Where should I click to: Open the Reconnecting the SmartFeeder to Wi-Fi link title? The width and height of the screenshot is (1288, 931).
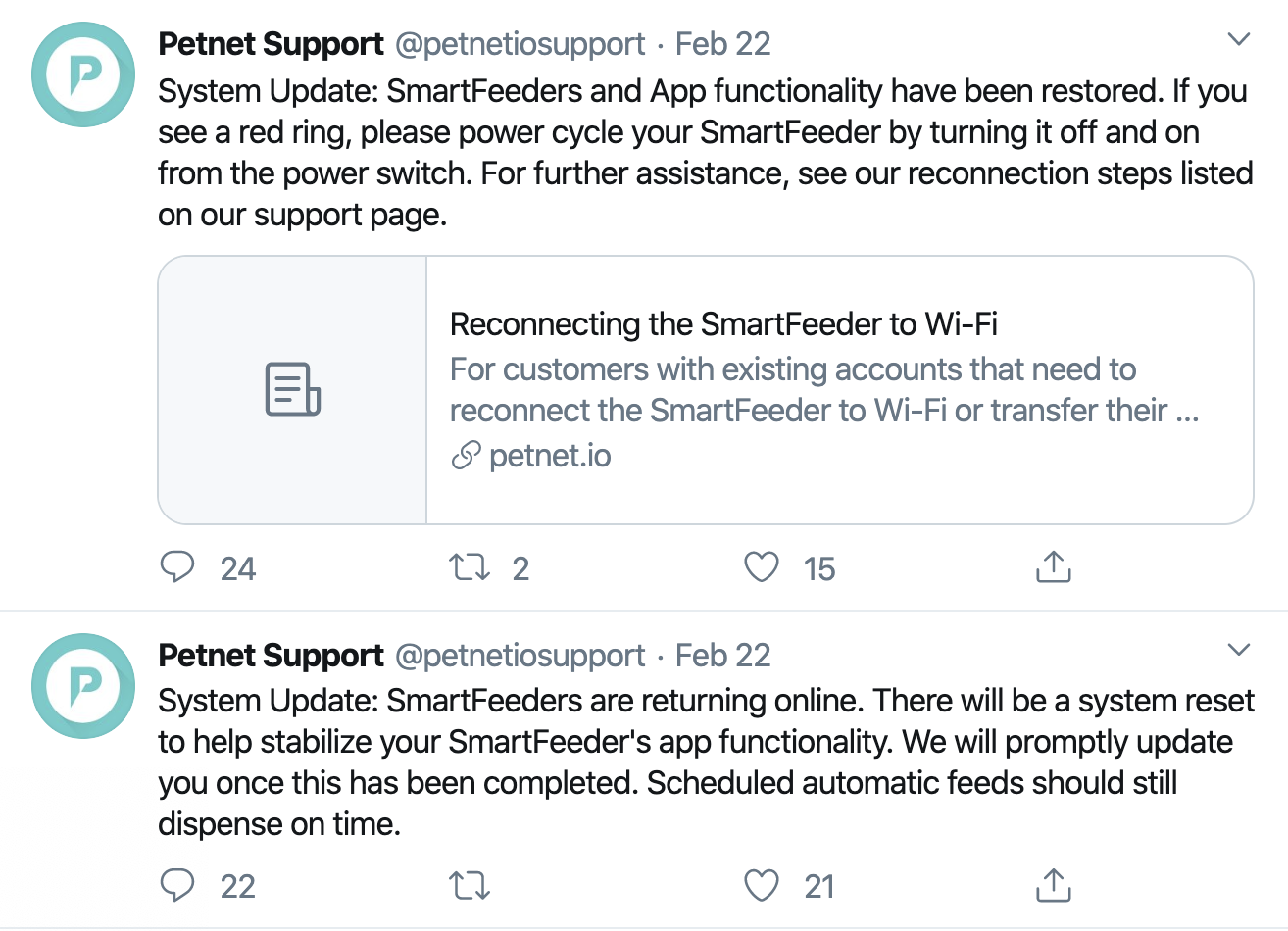(x=723, y=324)
